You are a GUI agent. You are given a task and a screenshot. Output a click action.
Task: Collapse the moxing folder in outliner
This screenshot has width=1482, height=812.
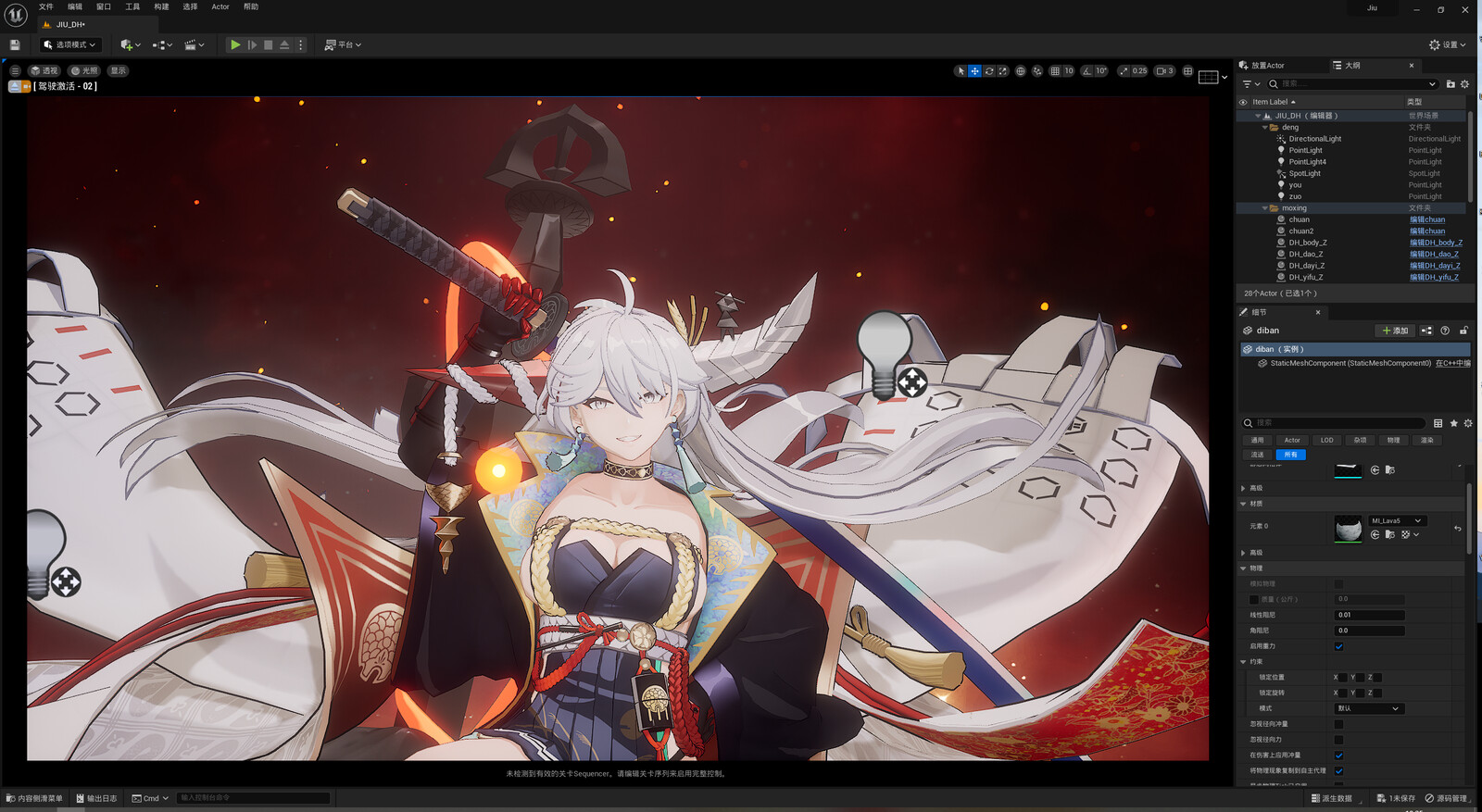pyautogui.click(x=1264, y=208)
